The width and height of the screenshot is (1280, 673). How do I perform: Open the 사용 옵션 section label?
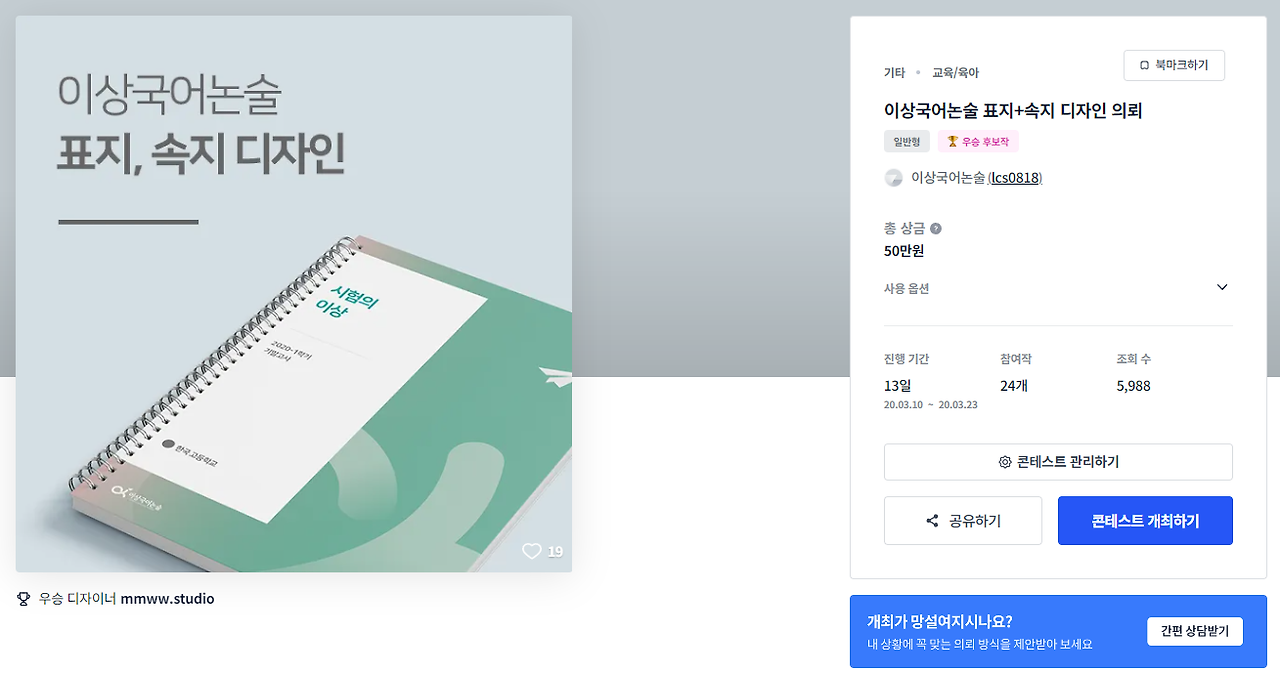[x=906, y=288]
